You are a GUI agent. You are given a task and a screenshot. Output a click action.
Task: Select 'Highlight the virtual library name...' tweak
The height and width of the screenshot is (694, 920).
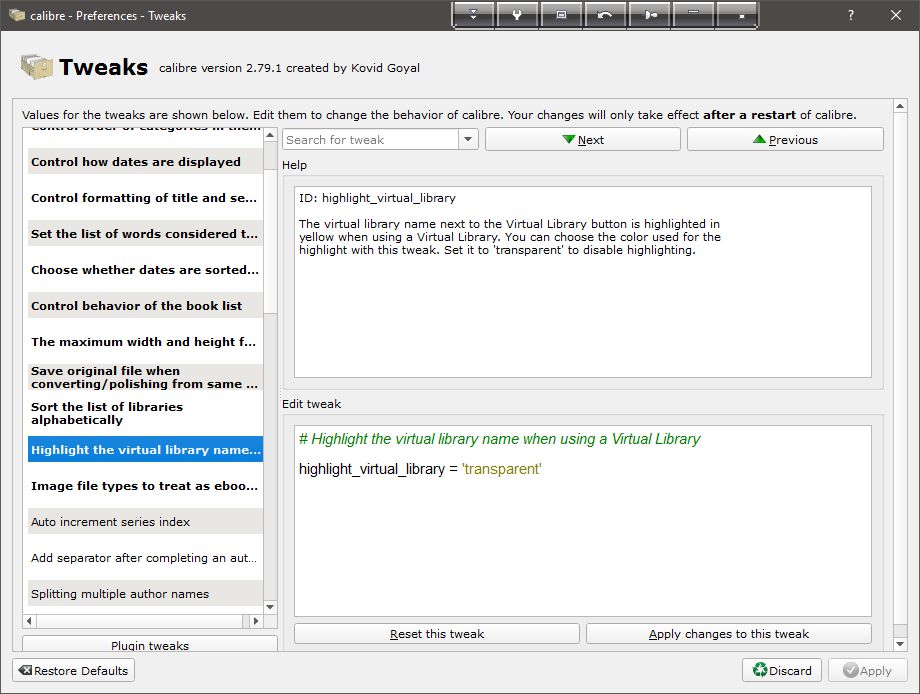tap(145, 449)
